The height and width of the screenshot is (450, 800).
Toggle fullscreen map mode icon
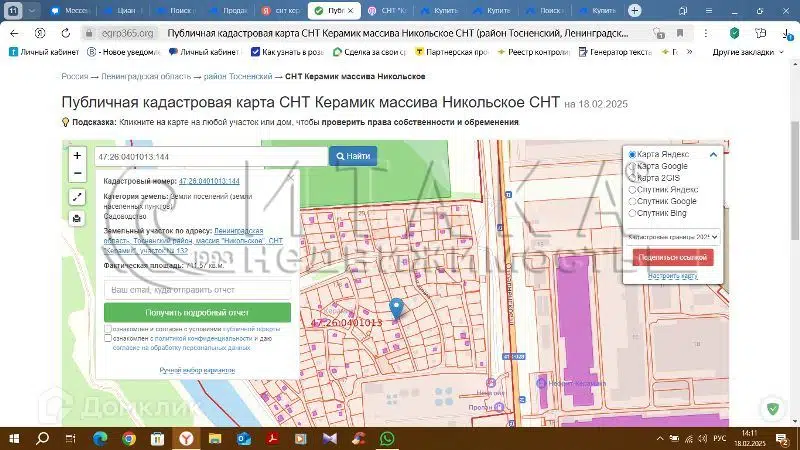click(x=77, y=198)
